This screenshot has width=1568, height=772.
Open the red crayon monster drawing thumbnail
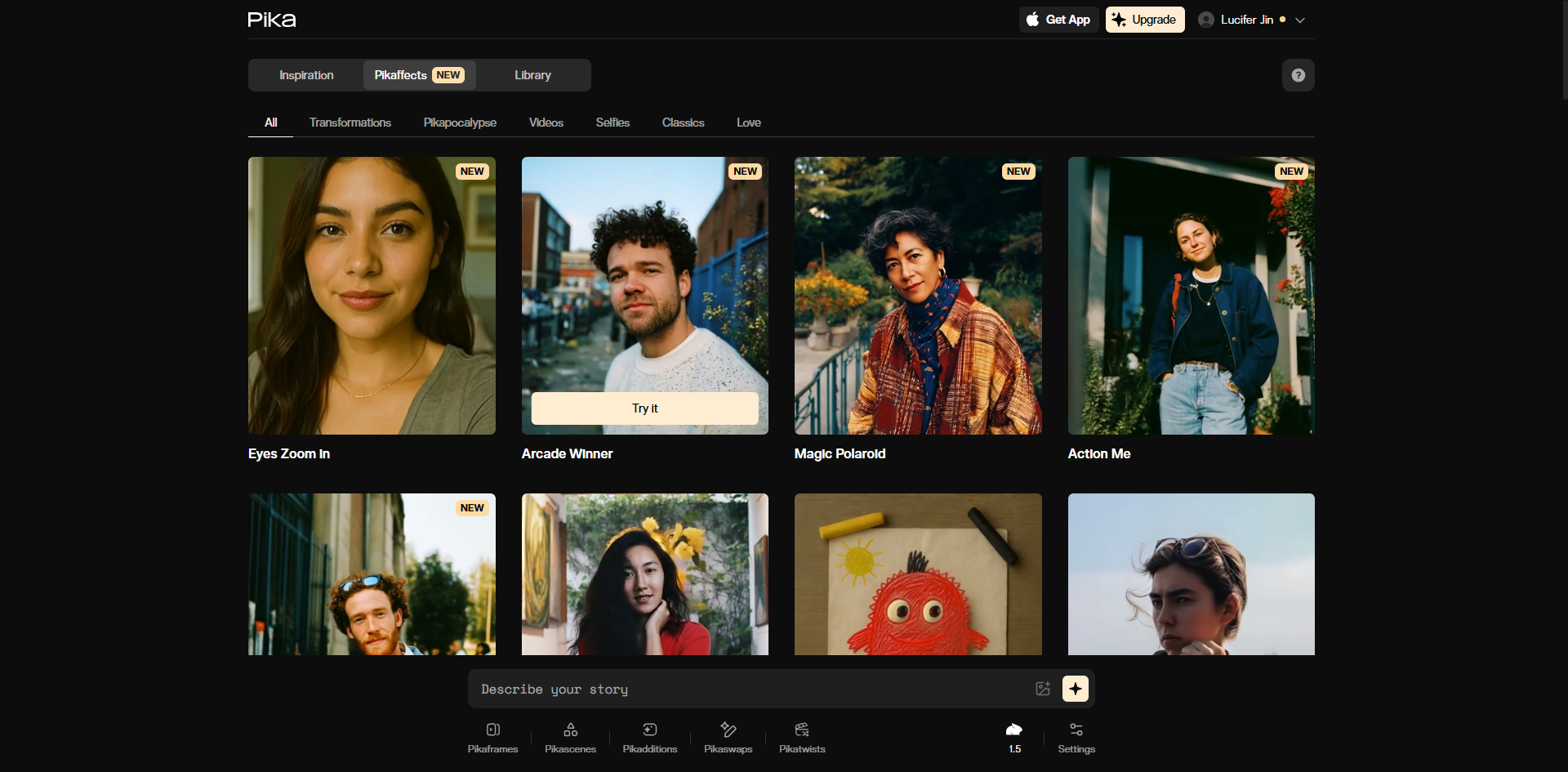coord(918,574)
